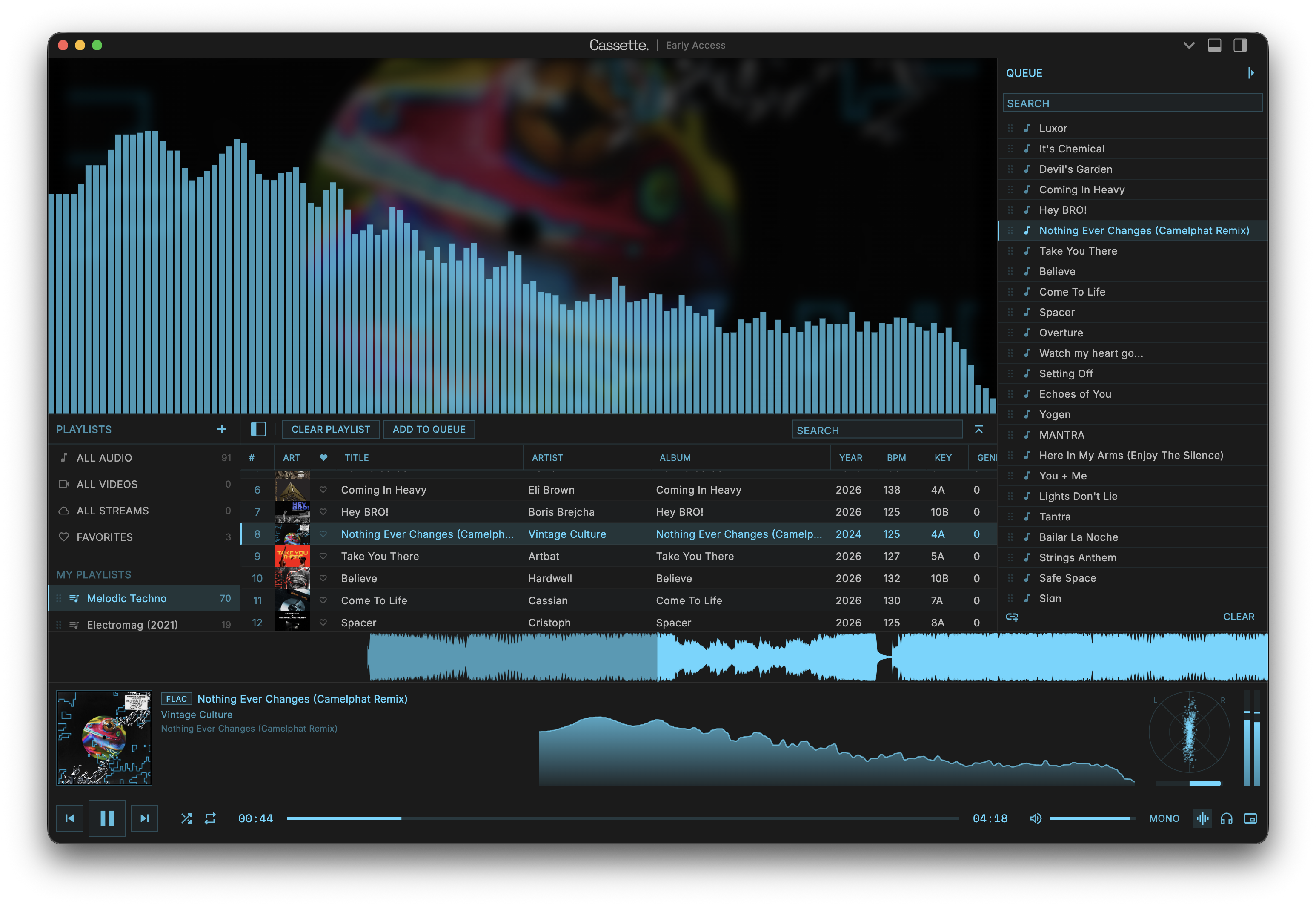Open now playing album artwork
The height and width of the screenshot is (907, 1316).
point(105,738)
